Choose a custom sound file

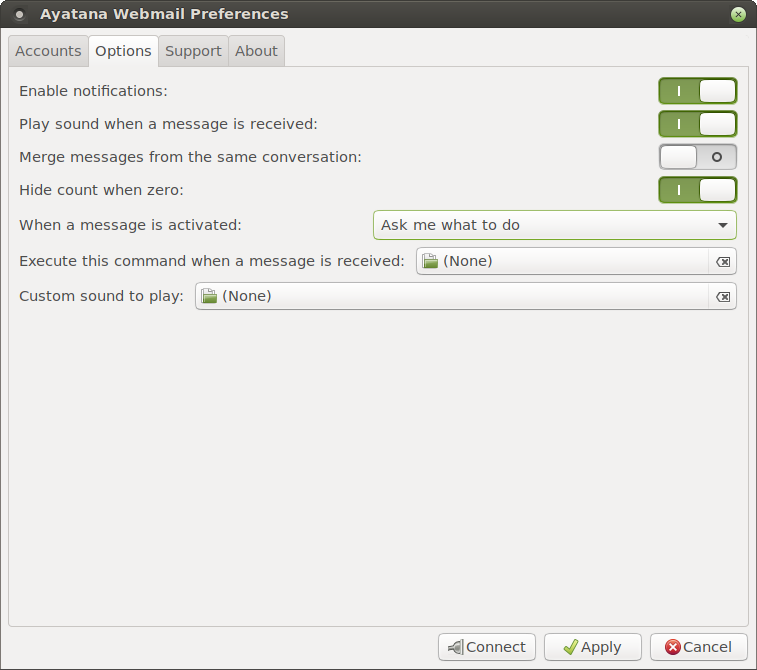click(x=452, y=296)
